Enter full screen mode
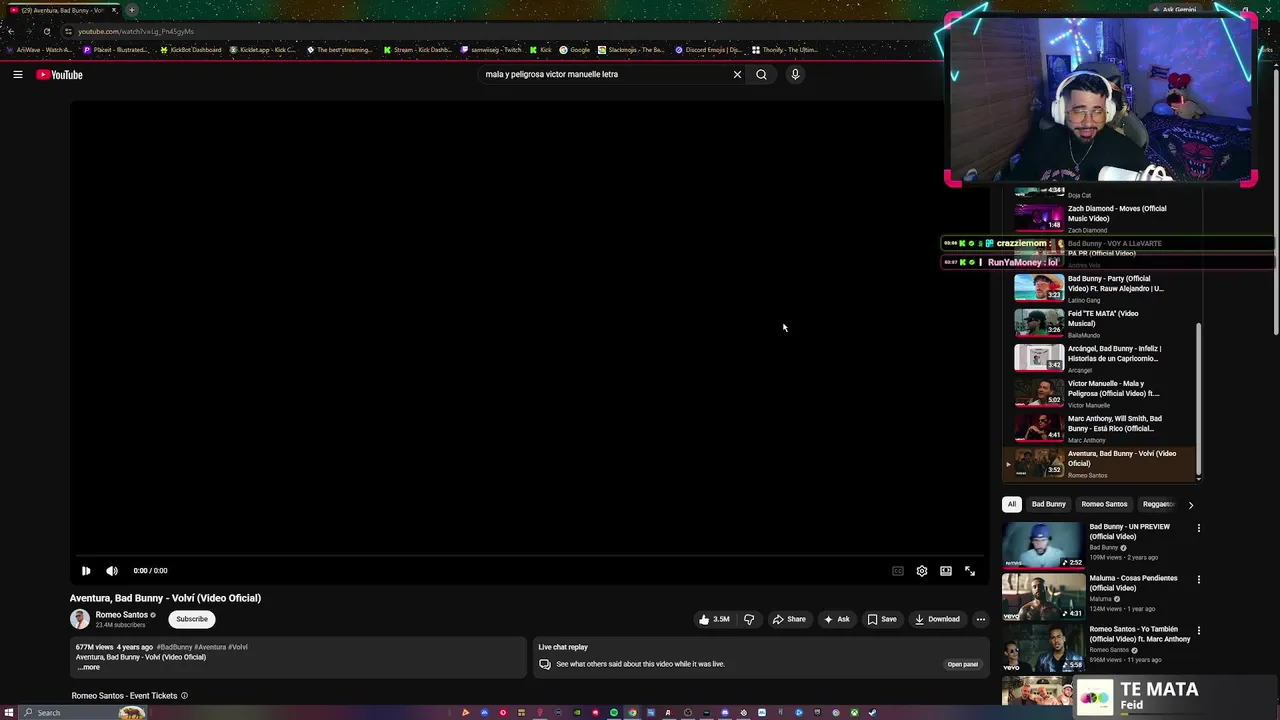 click(970, 571)
